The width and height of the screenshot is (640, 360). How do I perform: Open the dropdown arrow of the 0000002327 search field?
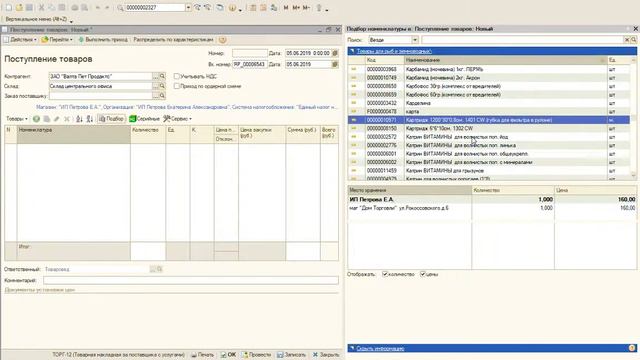(188, 8)
